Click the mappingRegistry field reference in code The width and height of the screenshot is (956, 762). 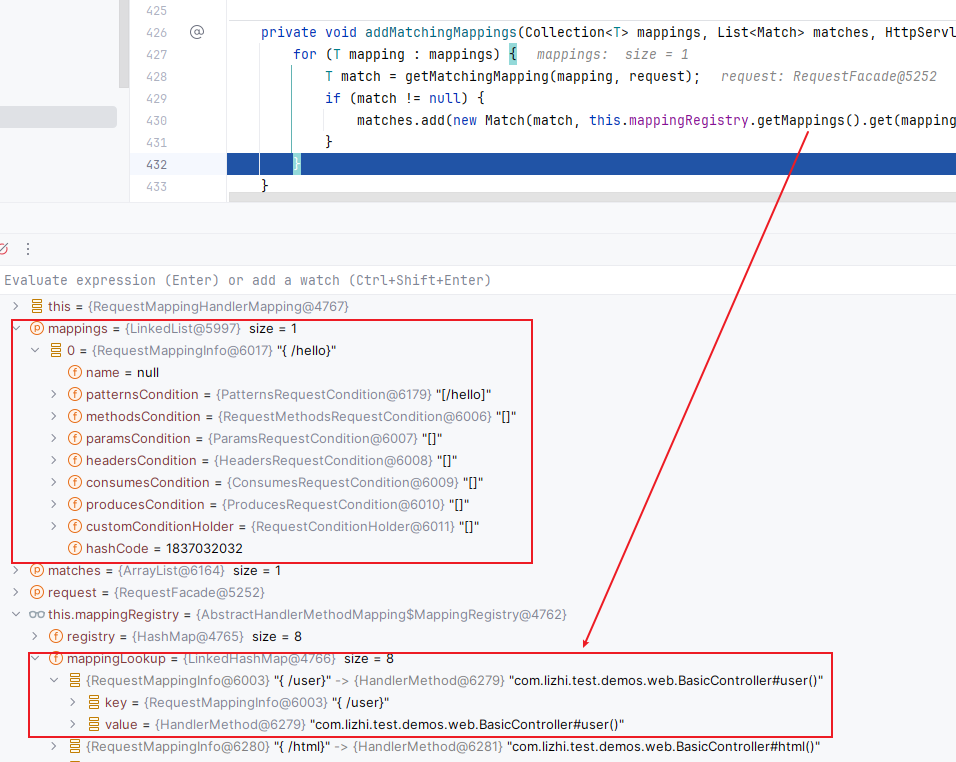pos(688,120)
